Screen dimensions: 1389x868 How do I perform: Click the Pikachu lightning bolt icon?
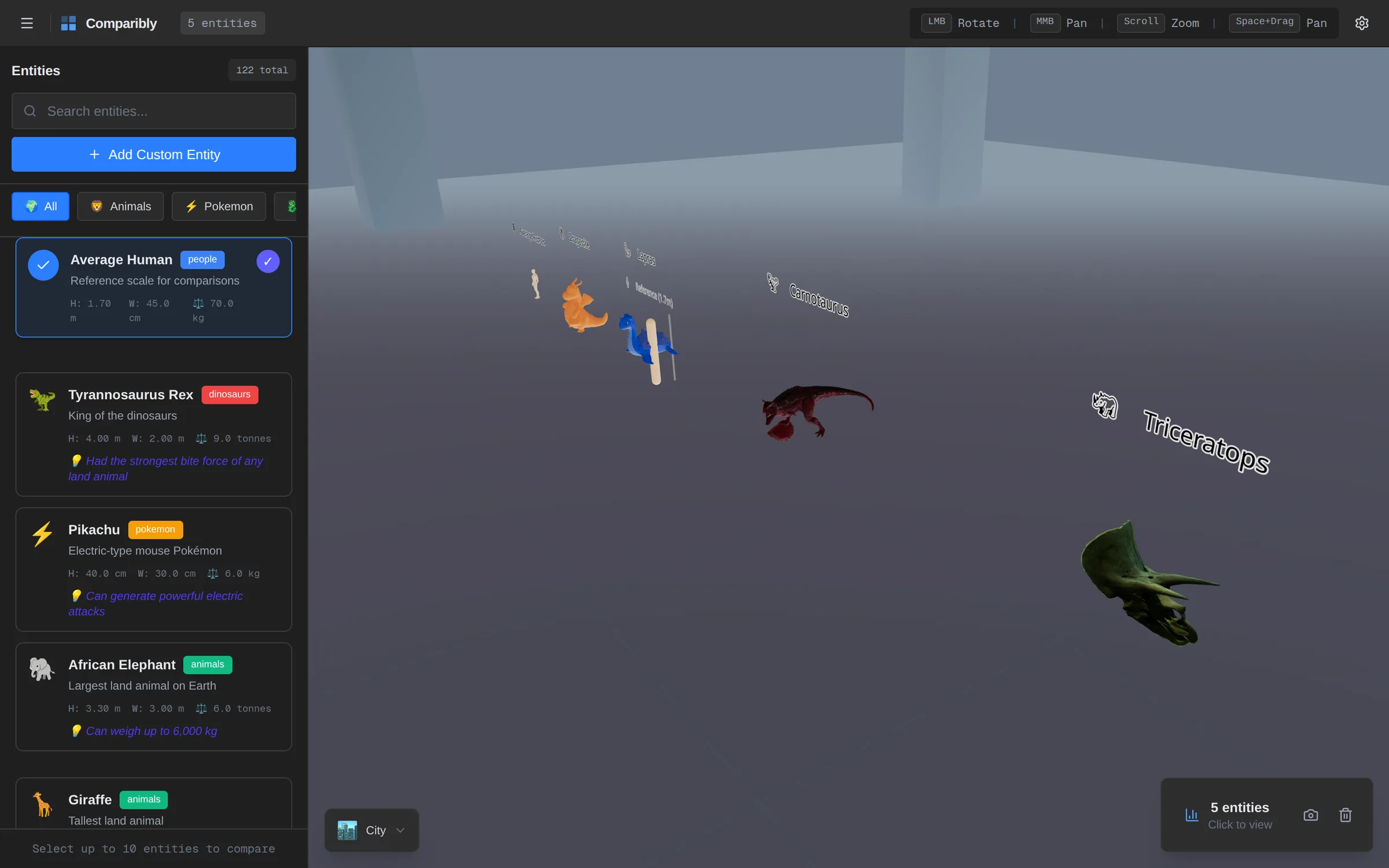pos(42,534)
